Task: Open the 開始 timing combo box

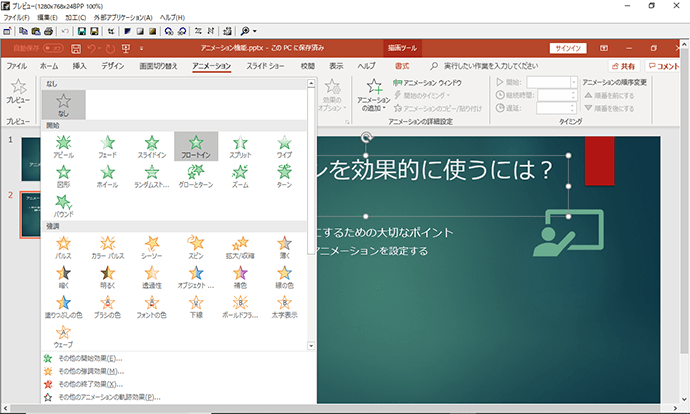Action: click(552, 82)
